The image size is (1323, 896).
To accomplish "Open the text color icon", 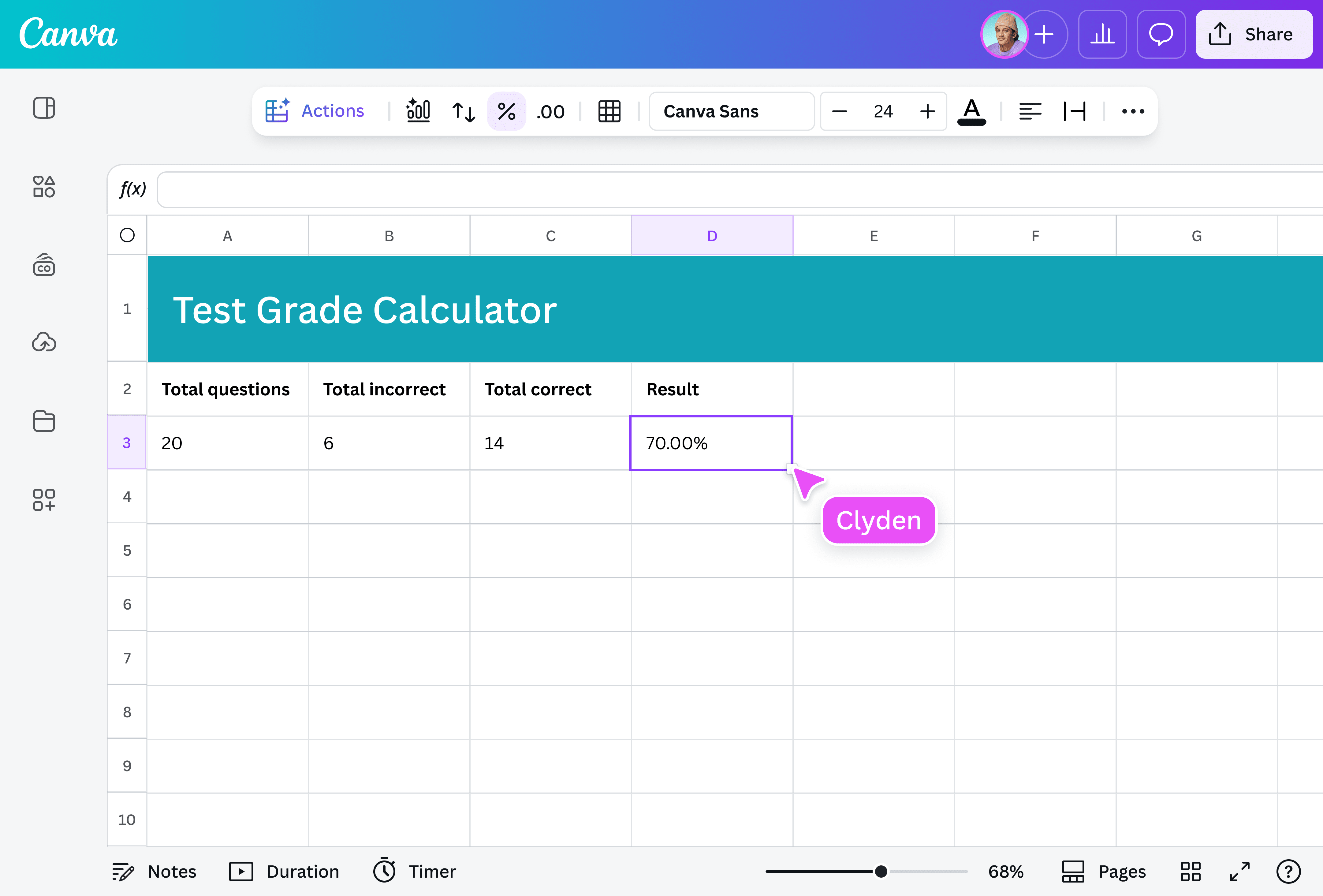I will coord(972,112).
